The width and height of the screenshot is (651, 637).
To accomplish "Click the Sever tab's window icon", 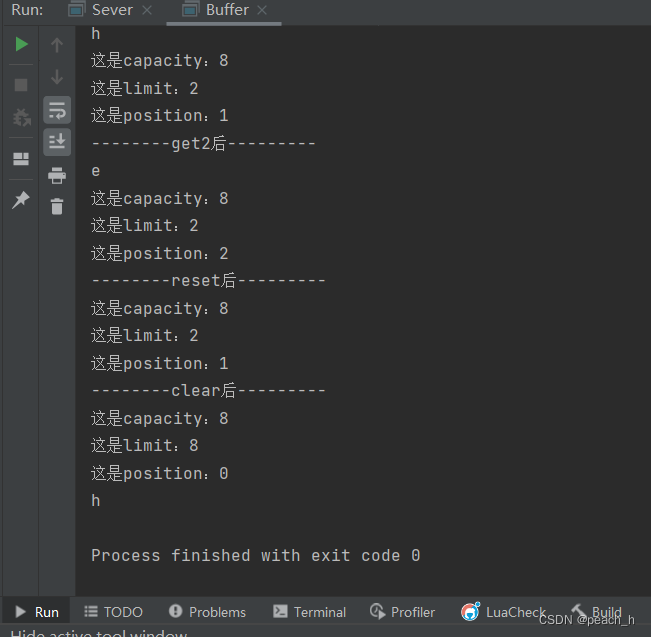I will [x=76, y=10].
